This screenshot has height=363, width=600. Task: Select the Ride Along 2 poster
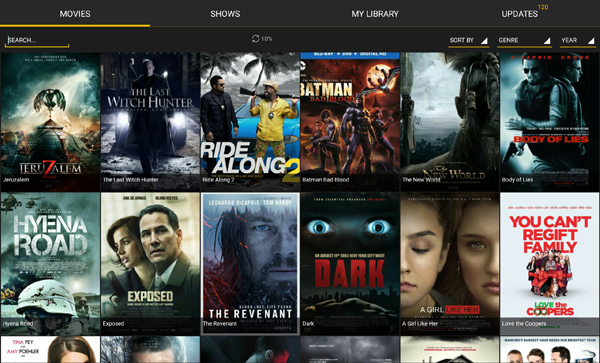(250, 122)
